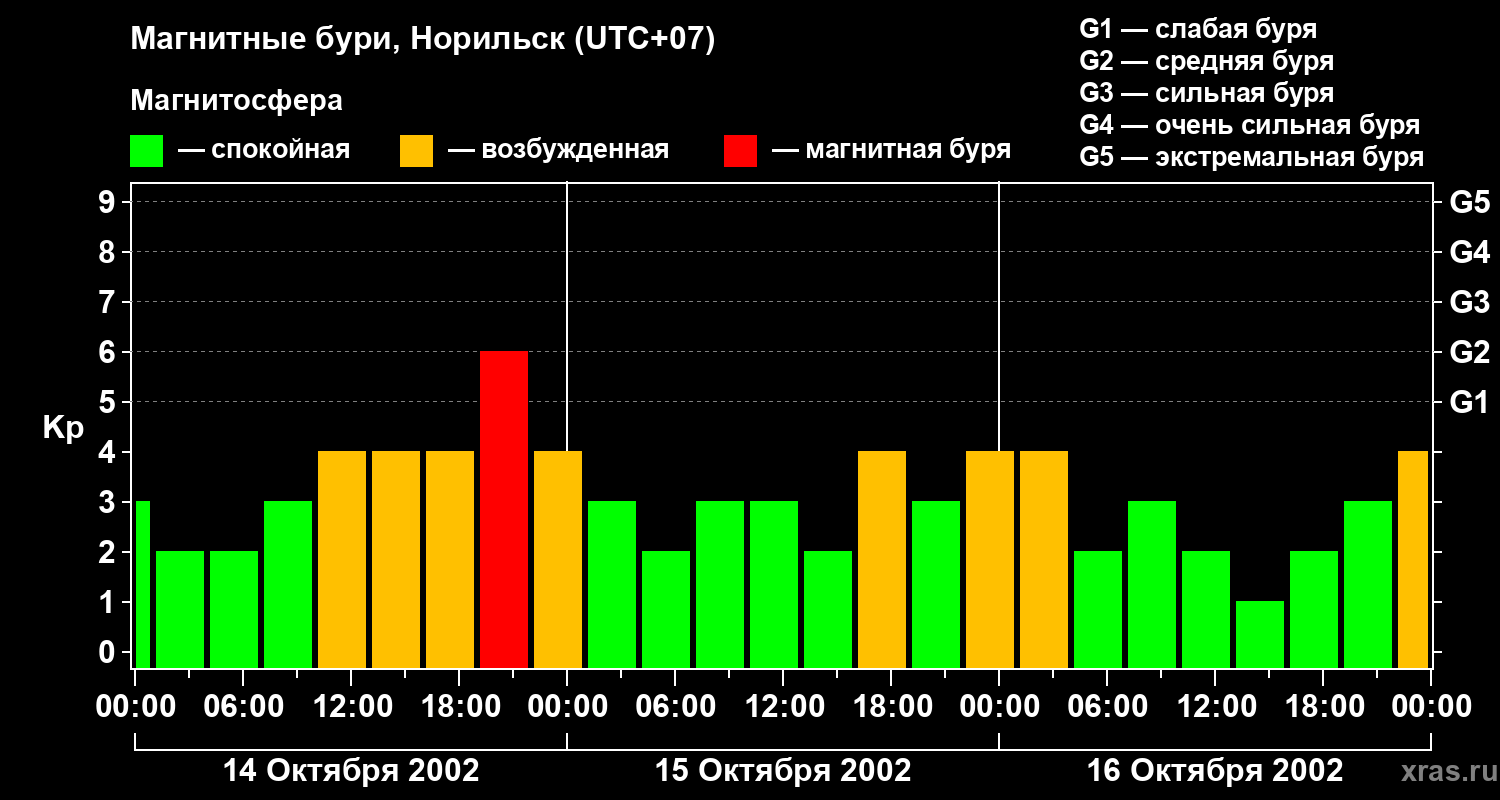Click the G1 label on the right axis
Image resolution: width=1500 pixels, height=800 pixels.
pyautogui.click(x=1469, y=402)
